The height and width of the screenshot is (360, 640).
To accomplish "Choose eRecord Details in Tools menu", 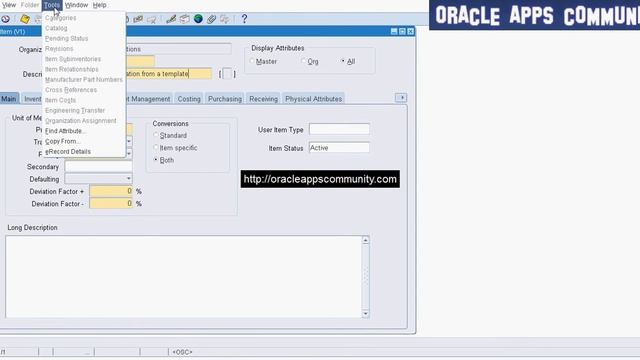I will coord(84,151).
